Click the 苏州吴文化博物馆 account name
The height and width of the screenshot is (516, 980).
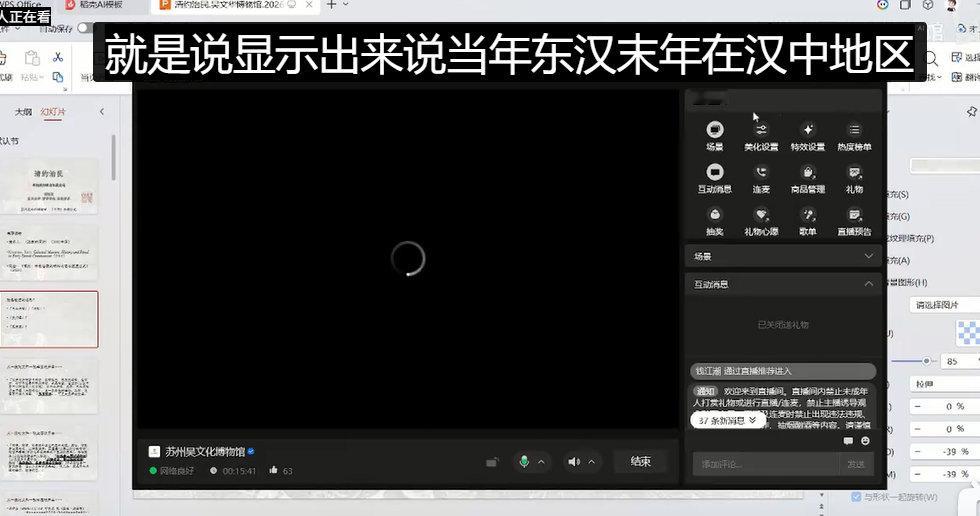pos(205,452)
